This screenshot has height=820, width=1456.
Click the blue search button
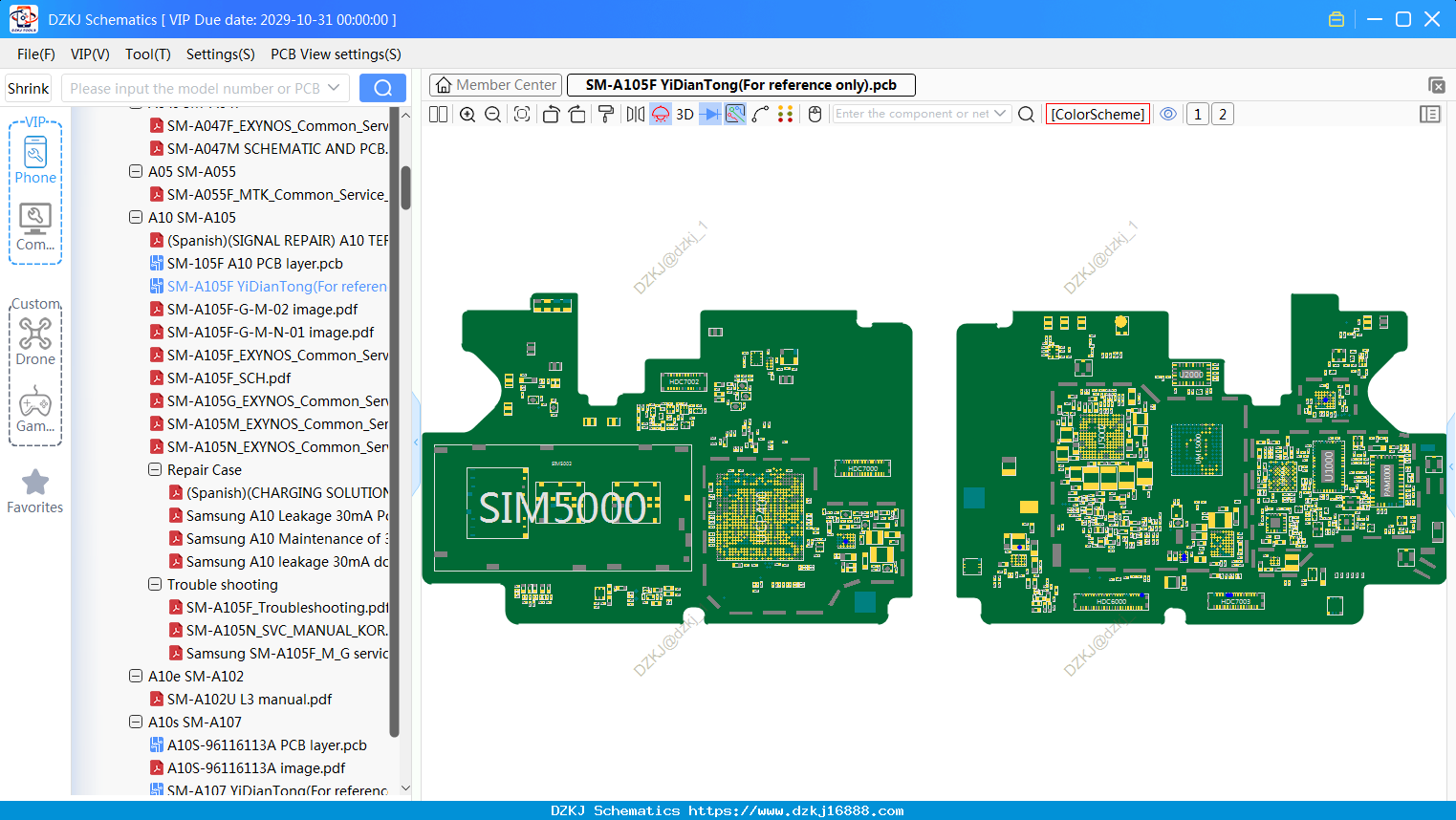point(382,88)
